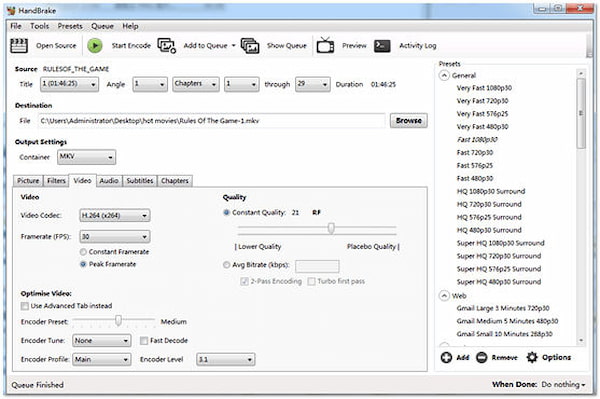Collapse the General presets group
The height and width of the screenshot is (399, 600).
coord(444,75)
